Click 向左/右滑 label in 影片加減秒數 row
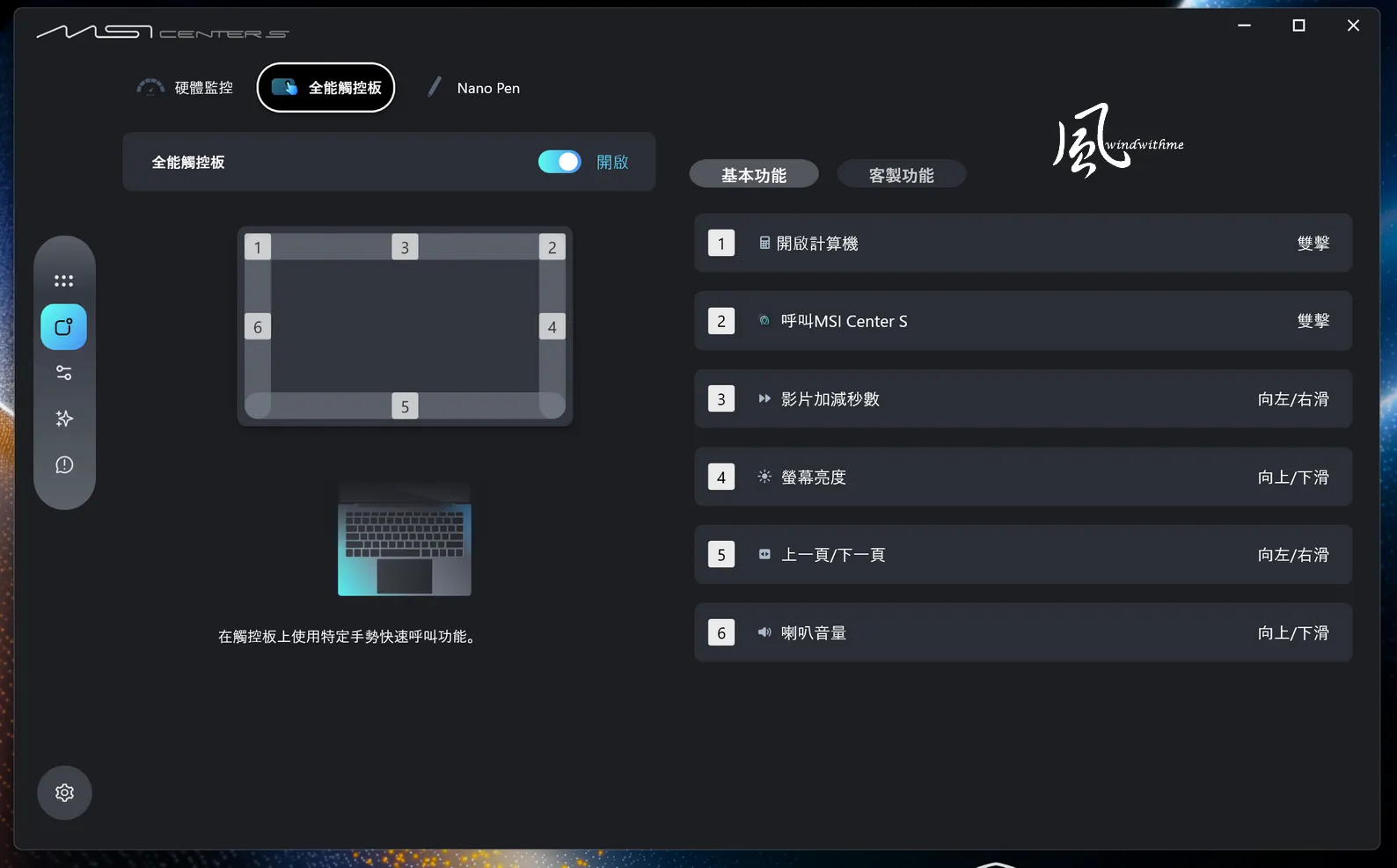Screen dimensions: 1397x868 click(1293, 399)
